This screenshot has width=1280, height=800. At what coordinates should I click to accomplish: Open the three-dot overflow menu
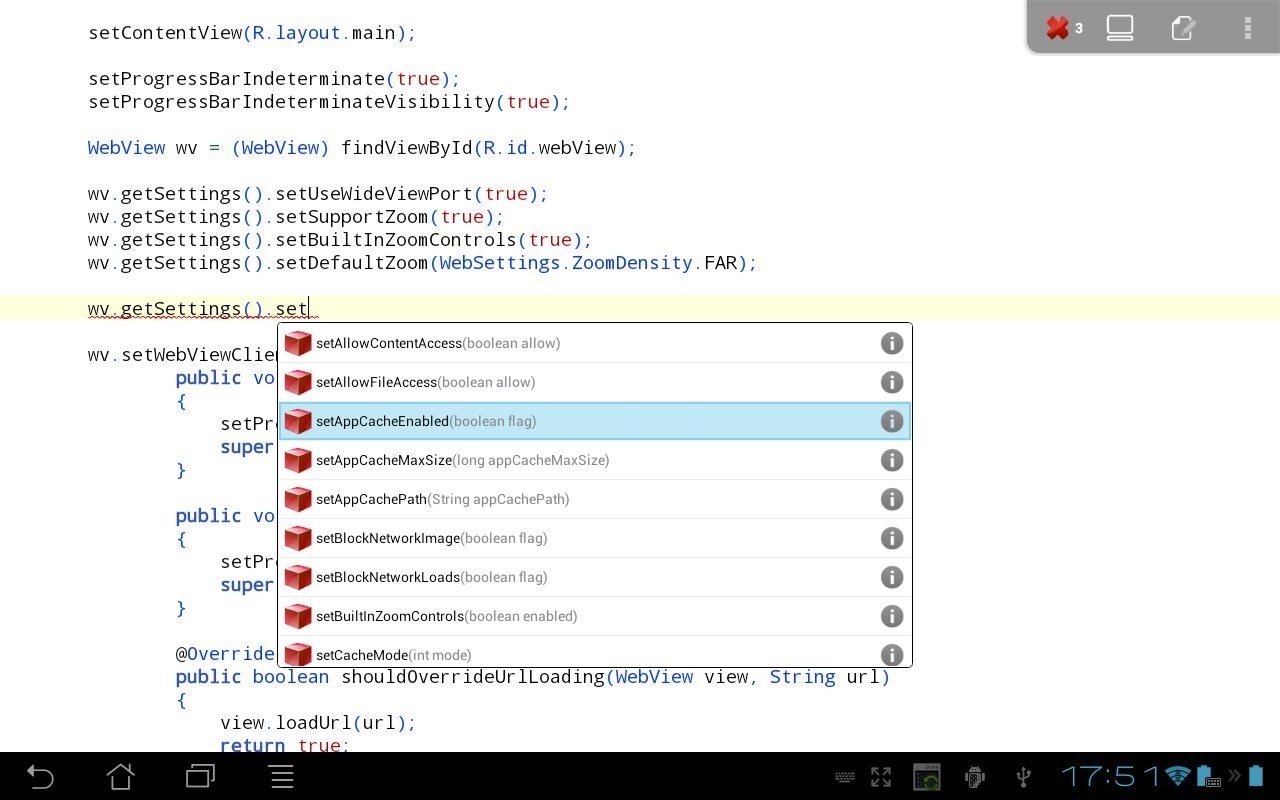[x=1247, y=28]
